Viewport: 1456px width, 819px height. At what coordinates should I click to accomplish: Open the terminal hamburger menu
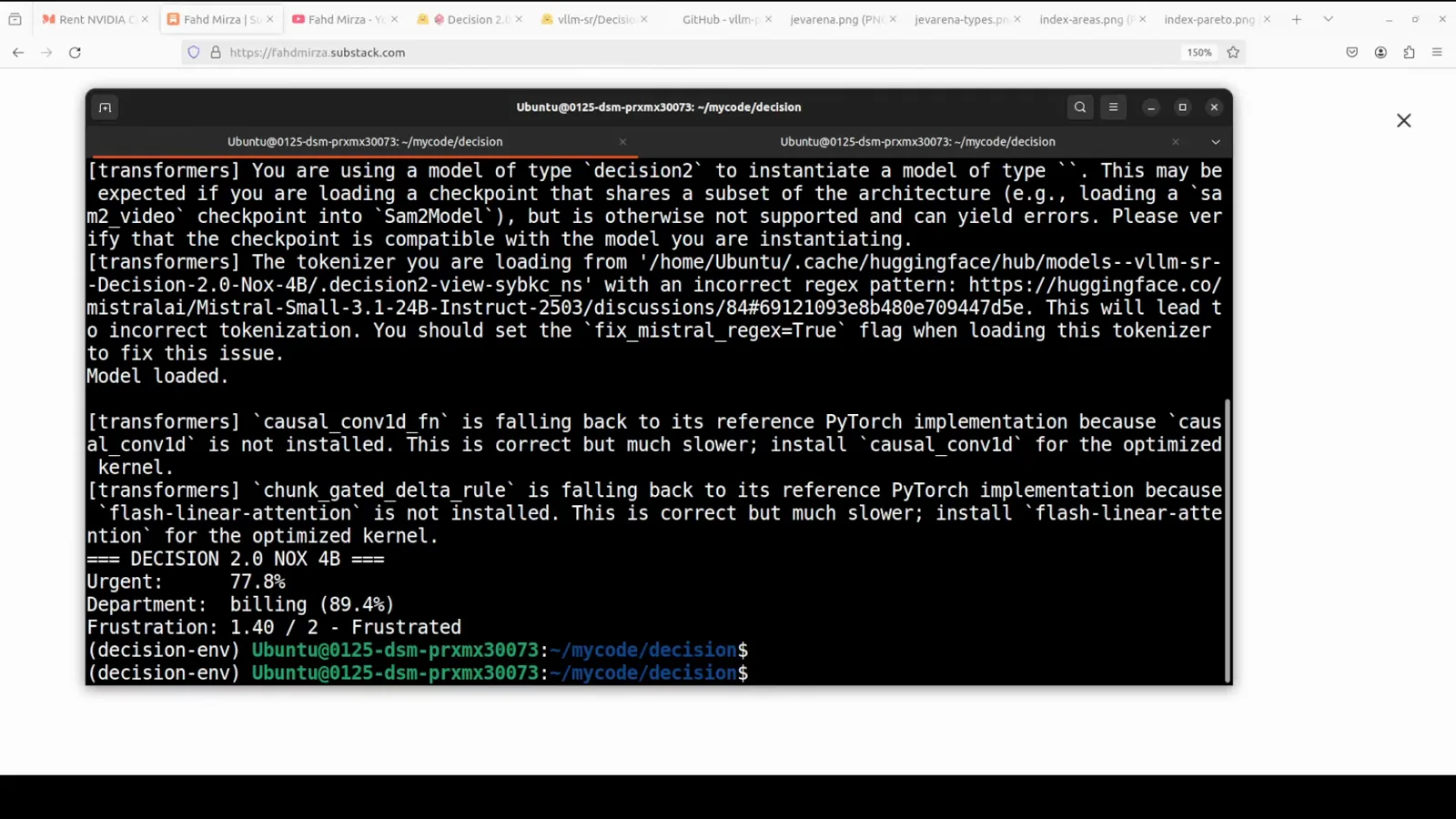1113,107
